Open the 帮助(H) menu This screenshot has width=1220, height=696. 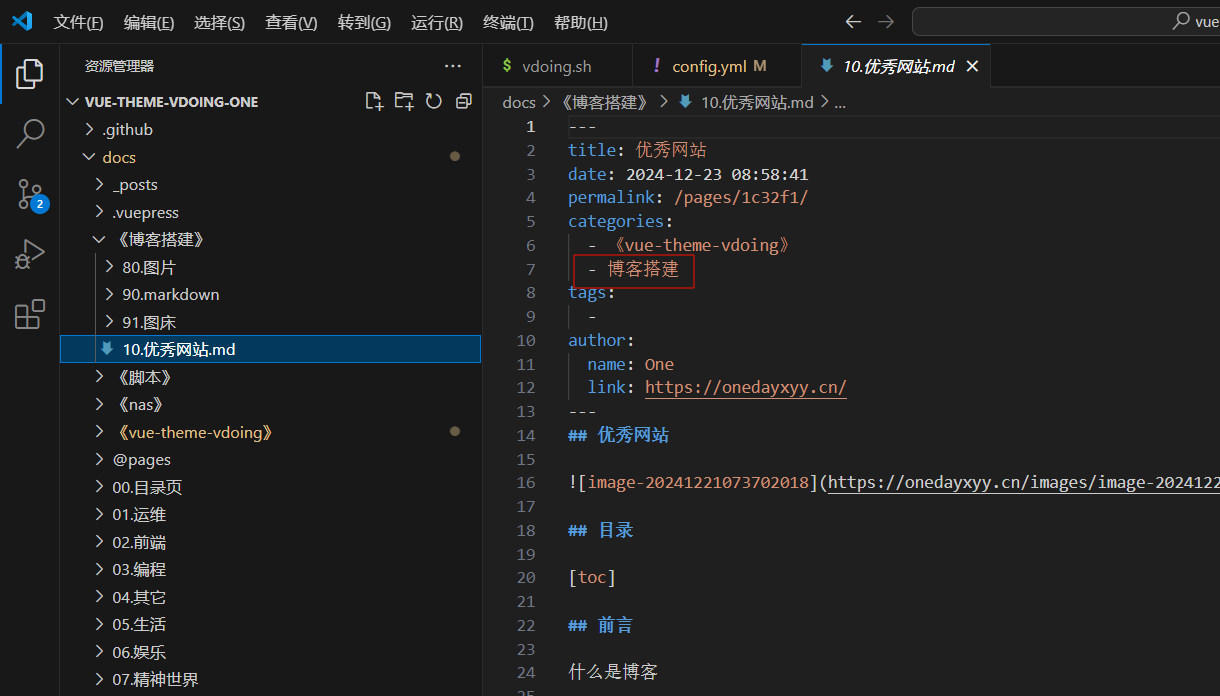580,23
